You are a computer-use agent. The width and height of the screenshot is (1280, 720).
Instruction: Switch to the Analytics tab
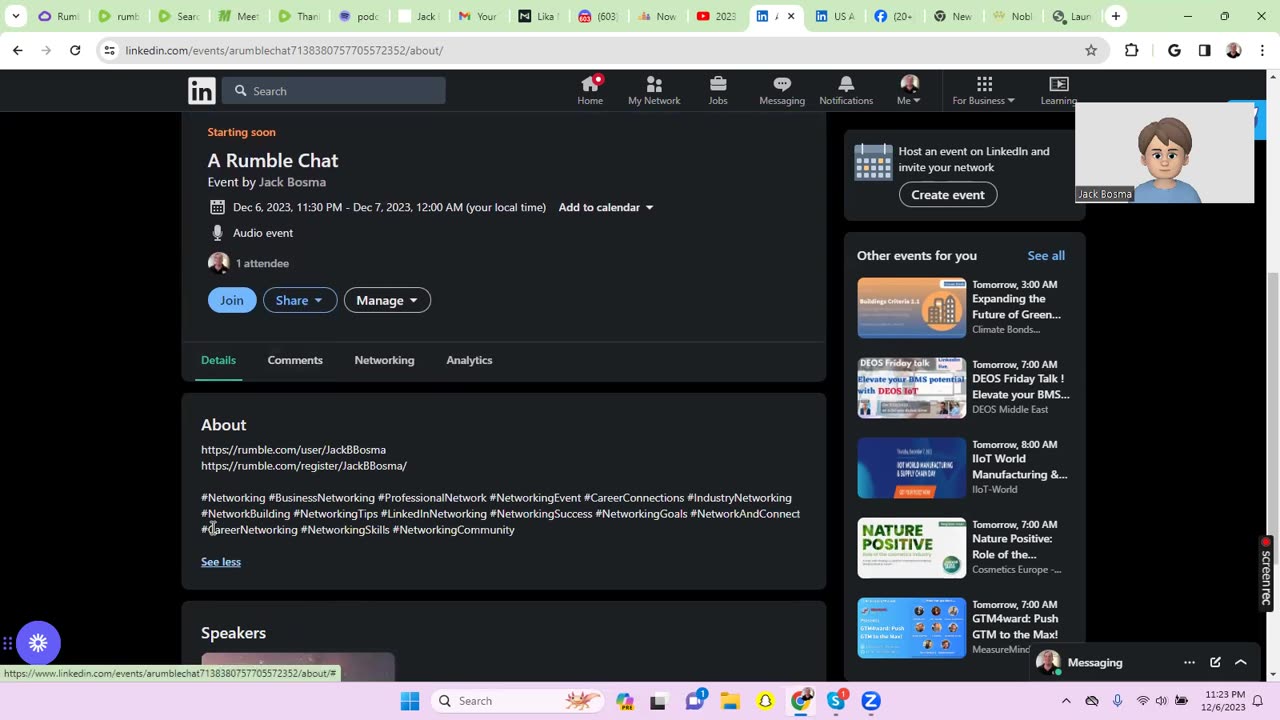pyautogui.click(x=469, y=360)
